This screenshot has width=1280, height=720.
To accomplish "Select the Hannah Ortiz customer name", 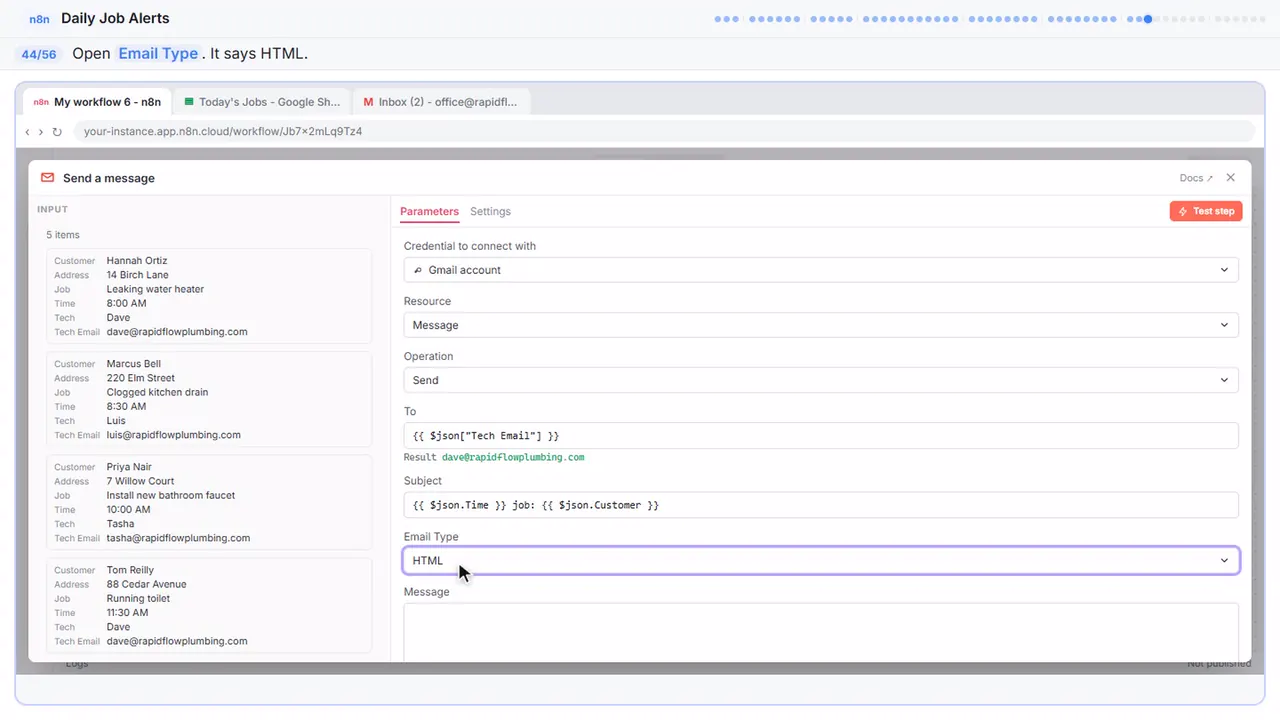I will [x=137, y=261].
